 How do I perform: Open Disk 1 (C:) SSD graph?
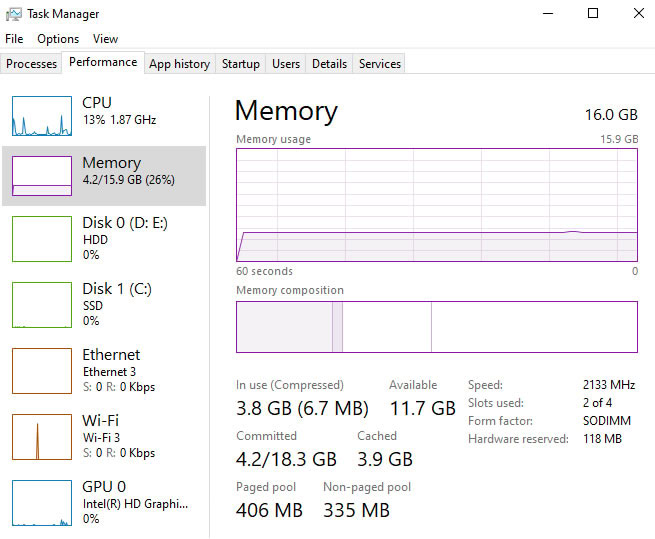[42, 305]
